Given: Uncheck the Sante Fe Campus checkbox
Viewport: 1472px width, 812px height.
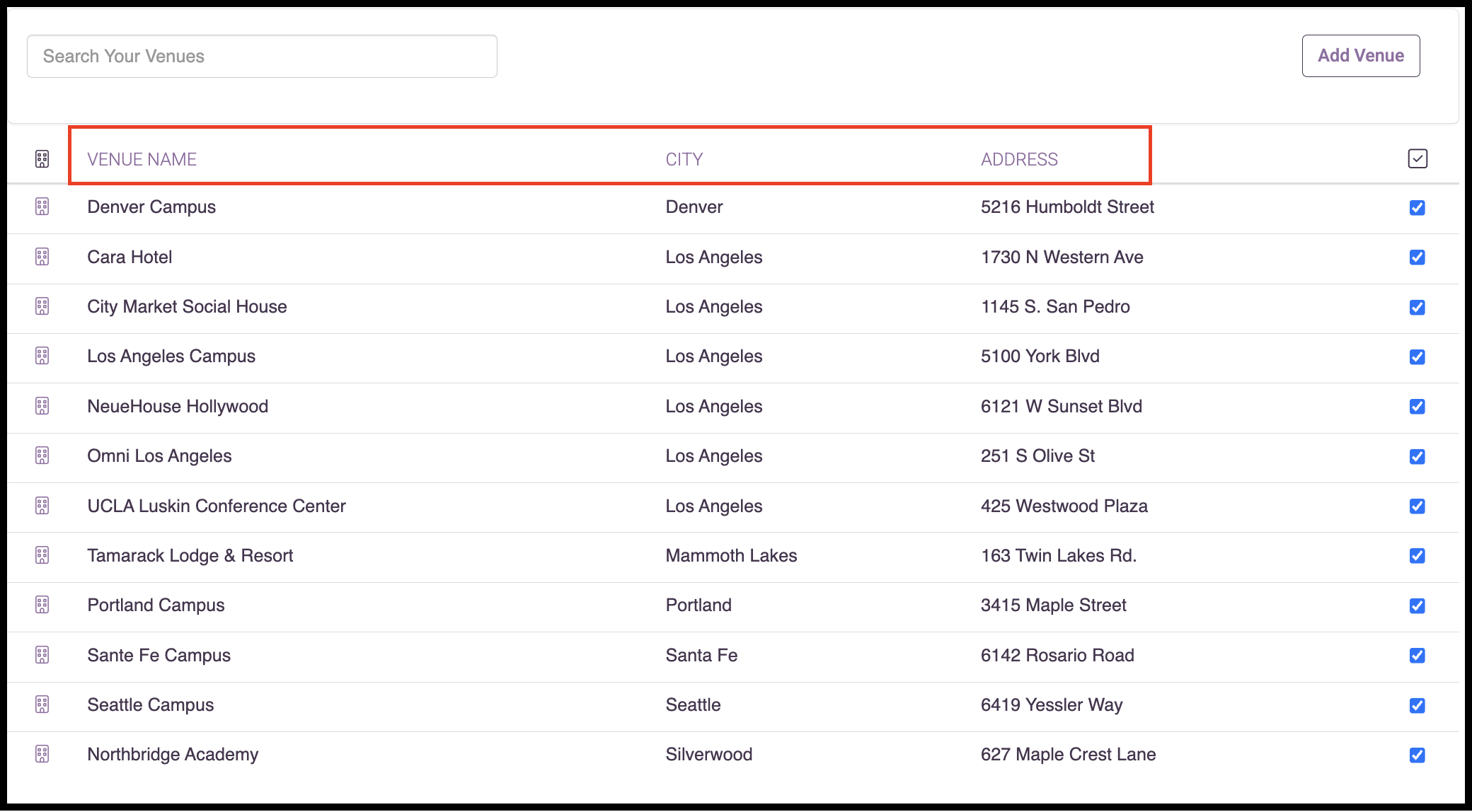Looking at the screenshot, I should pyautogui.click(x=1417, y=656).
